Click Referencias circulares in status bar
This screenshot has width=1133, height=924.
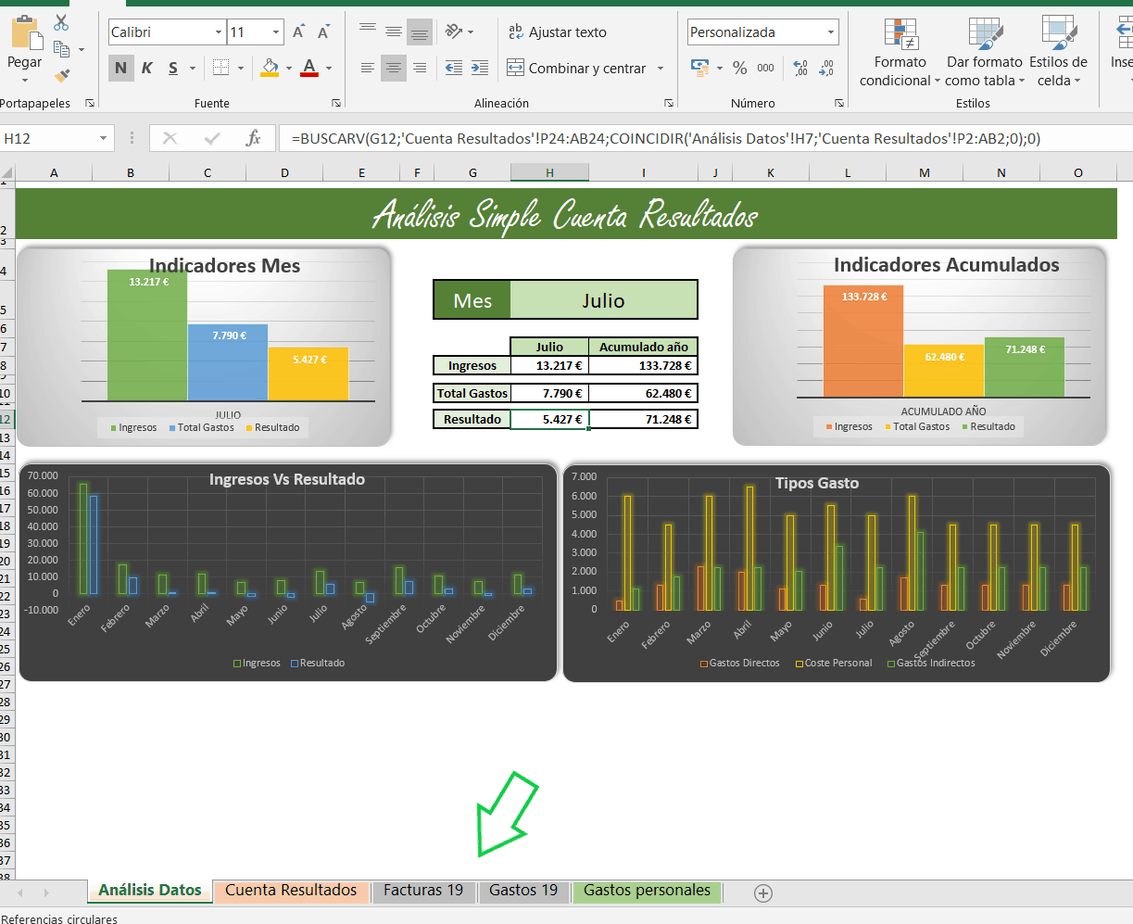tap(59, 918)
